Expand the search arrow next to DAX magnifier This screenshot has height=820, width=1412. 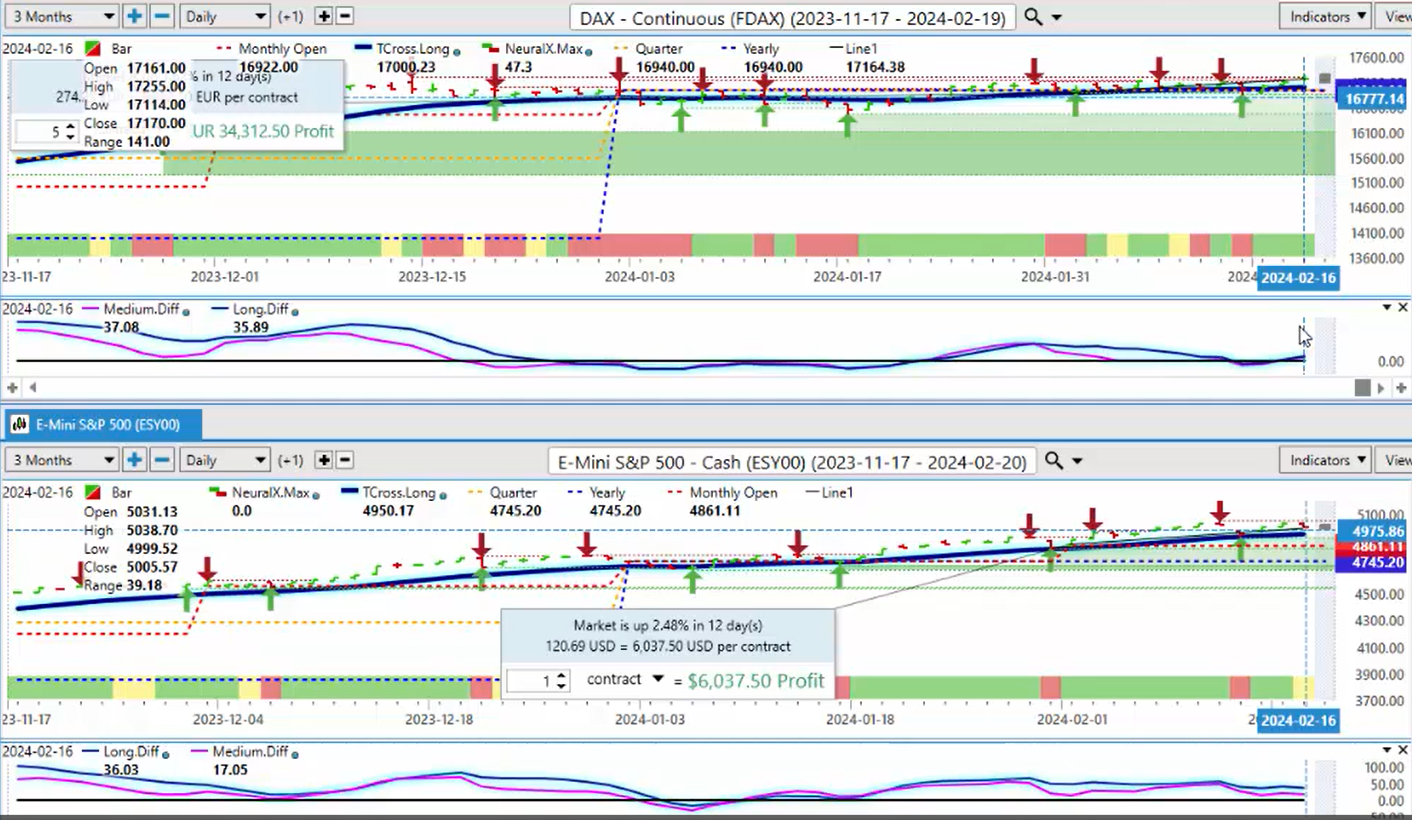[1057, 18]
